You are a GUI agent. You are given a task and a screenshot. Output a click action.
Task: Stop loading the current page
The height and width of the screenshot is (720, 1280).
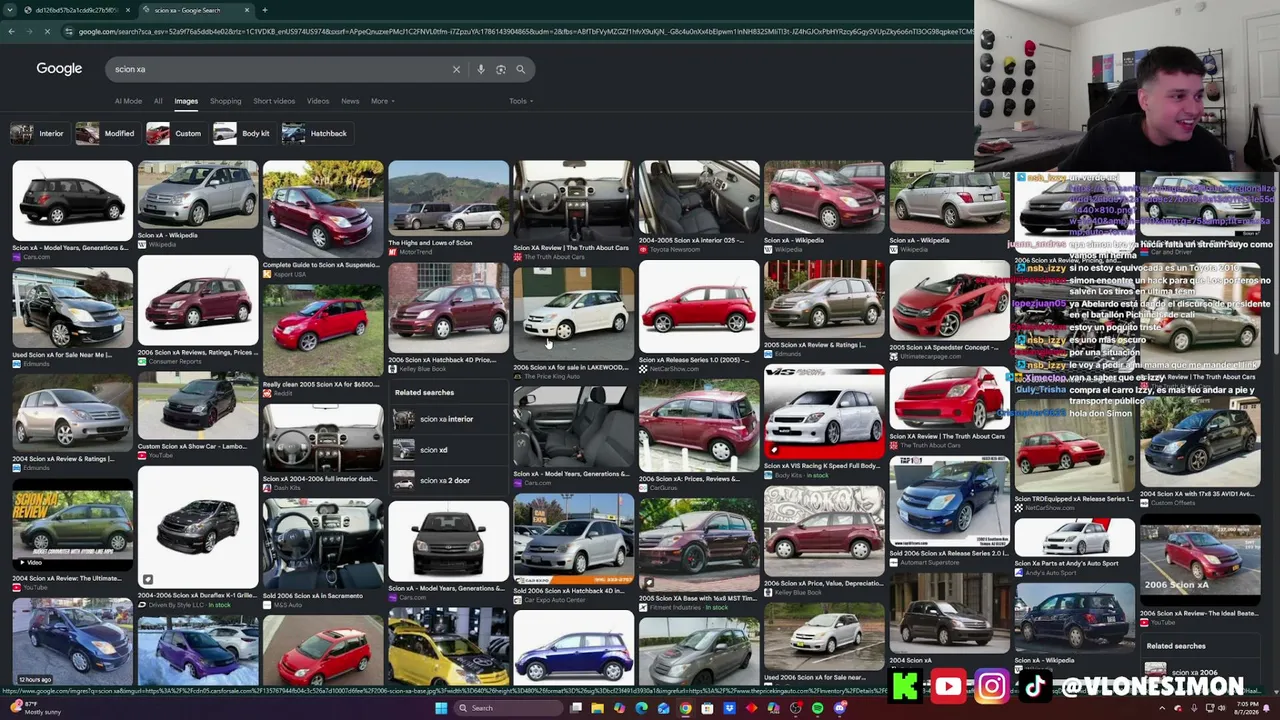pyautogui.click(x=47, y=32)
